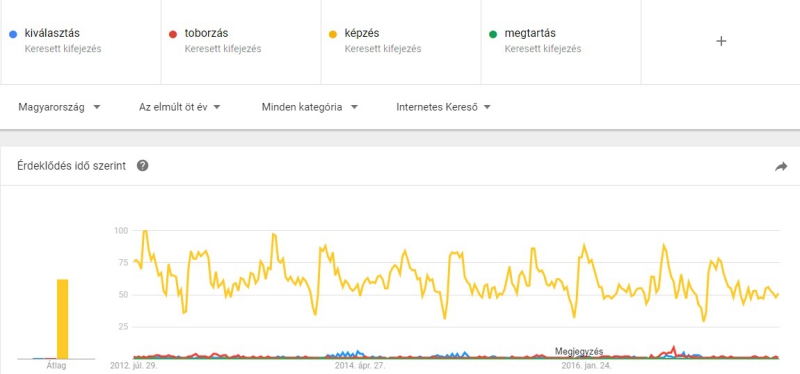The width and height of the screenshot is (800, 374).
Task: Open the help question mark icon
Action: click(143, 166)
